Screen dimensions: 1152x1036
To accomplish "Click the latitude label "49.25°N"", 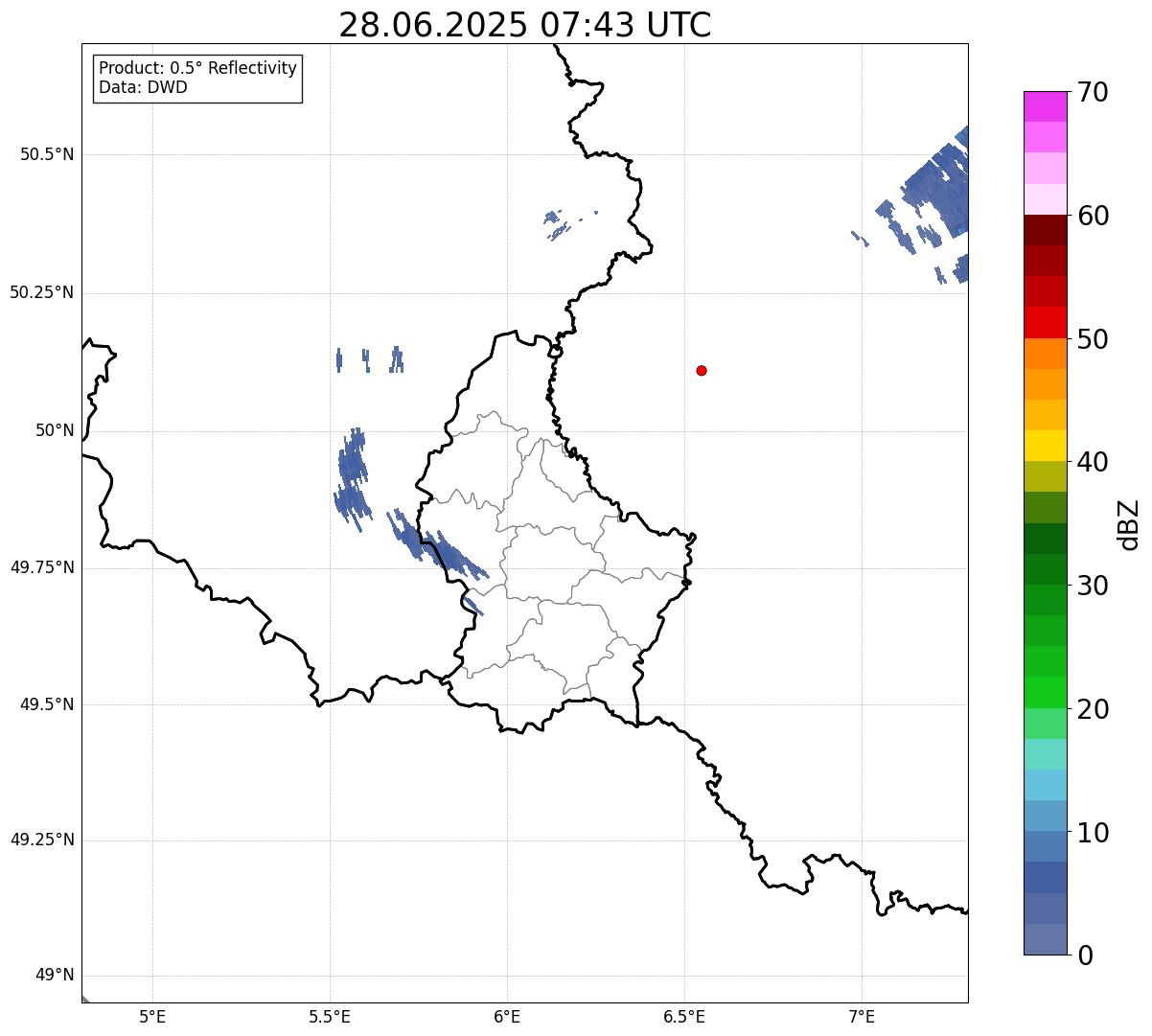I will click(x=42, y=840).
